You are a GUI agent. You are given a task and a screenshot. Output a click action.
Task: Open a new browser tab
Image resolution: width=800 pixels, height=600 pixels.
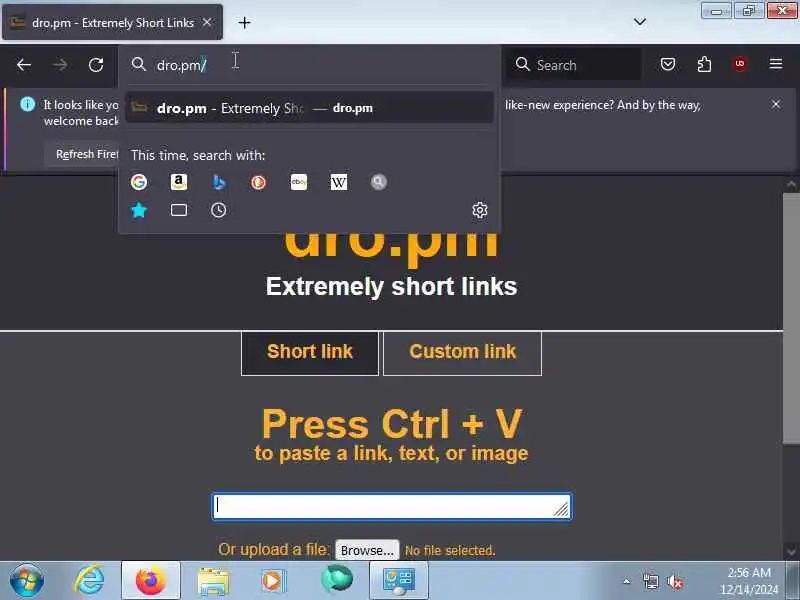pyautogui.click(x=244, y=22)
